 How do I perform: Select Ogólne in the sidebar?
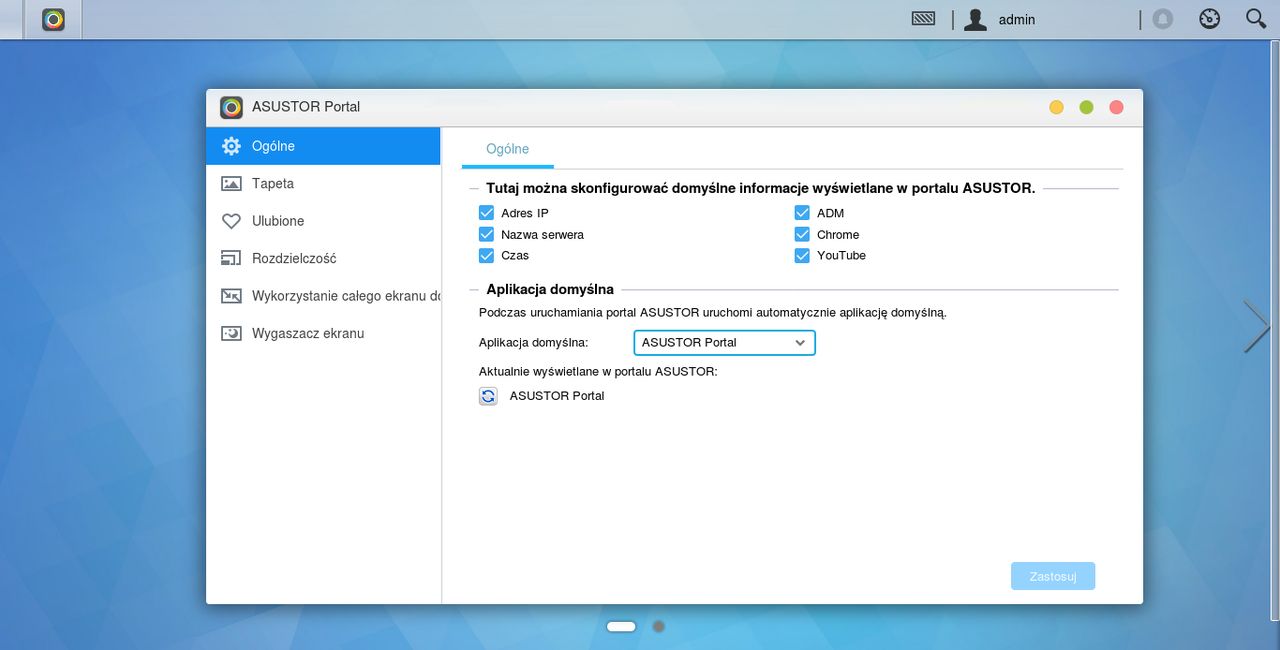(323, 146)
